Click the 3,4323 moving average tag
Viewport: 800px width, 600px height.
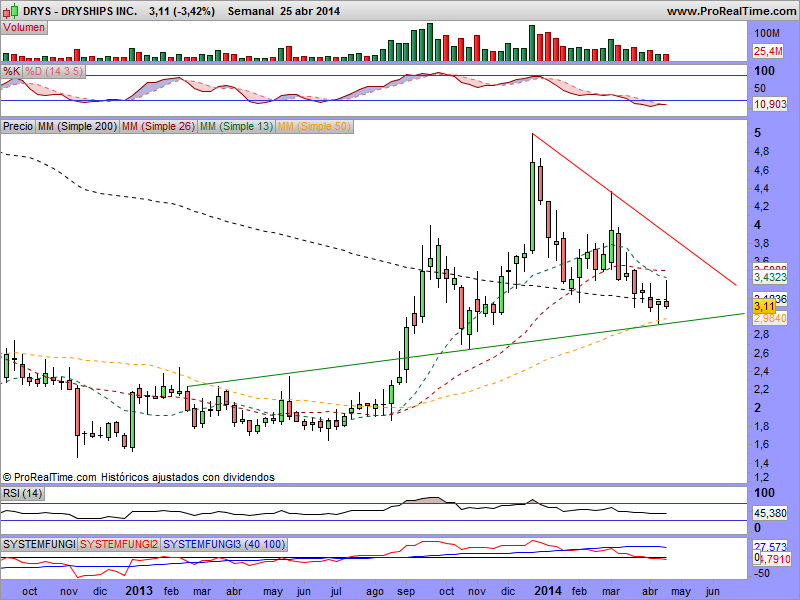[770, 277]
